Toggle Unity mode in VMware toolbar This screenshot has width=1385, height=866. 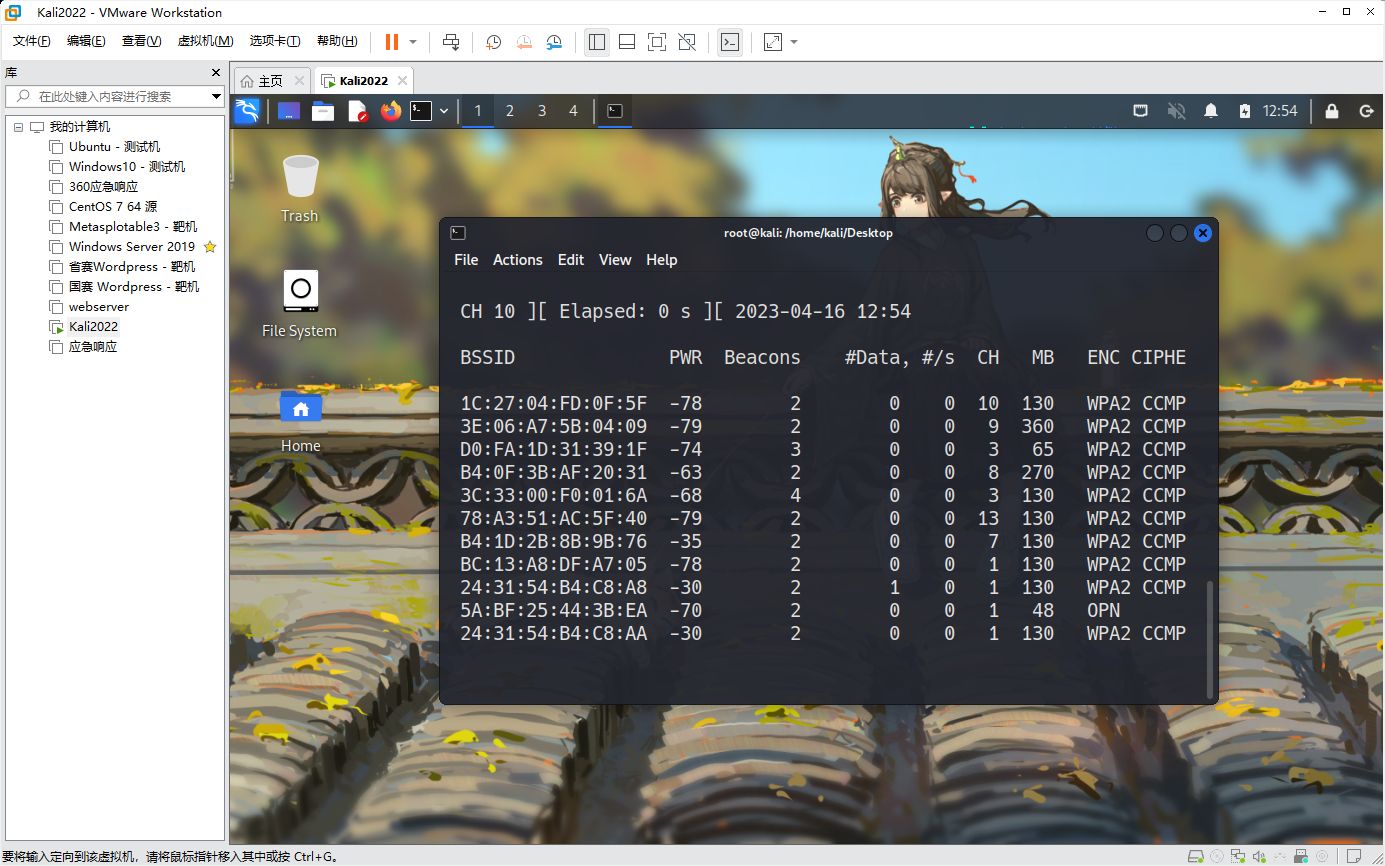tap(687, 42)
